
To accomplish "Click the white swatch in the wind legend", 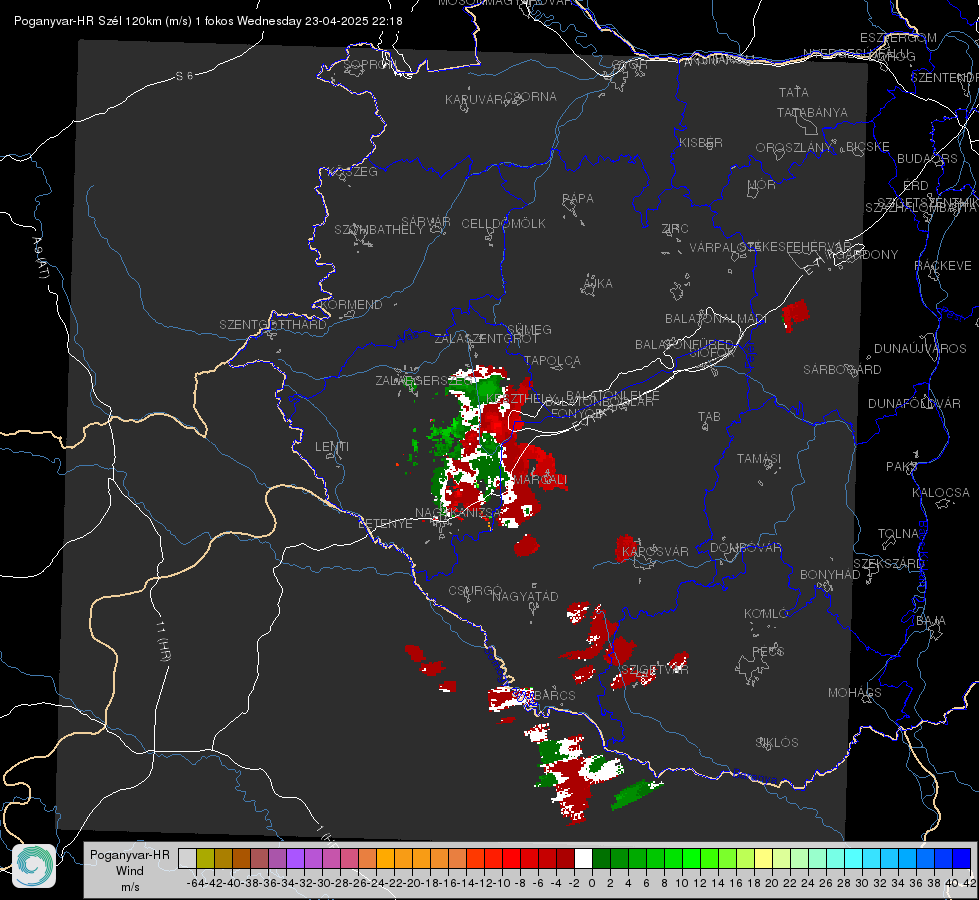I will click(x=583, y=858).
